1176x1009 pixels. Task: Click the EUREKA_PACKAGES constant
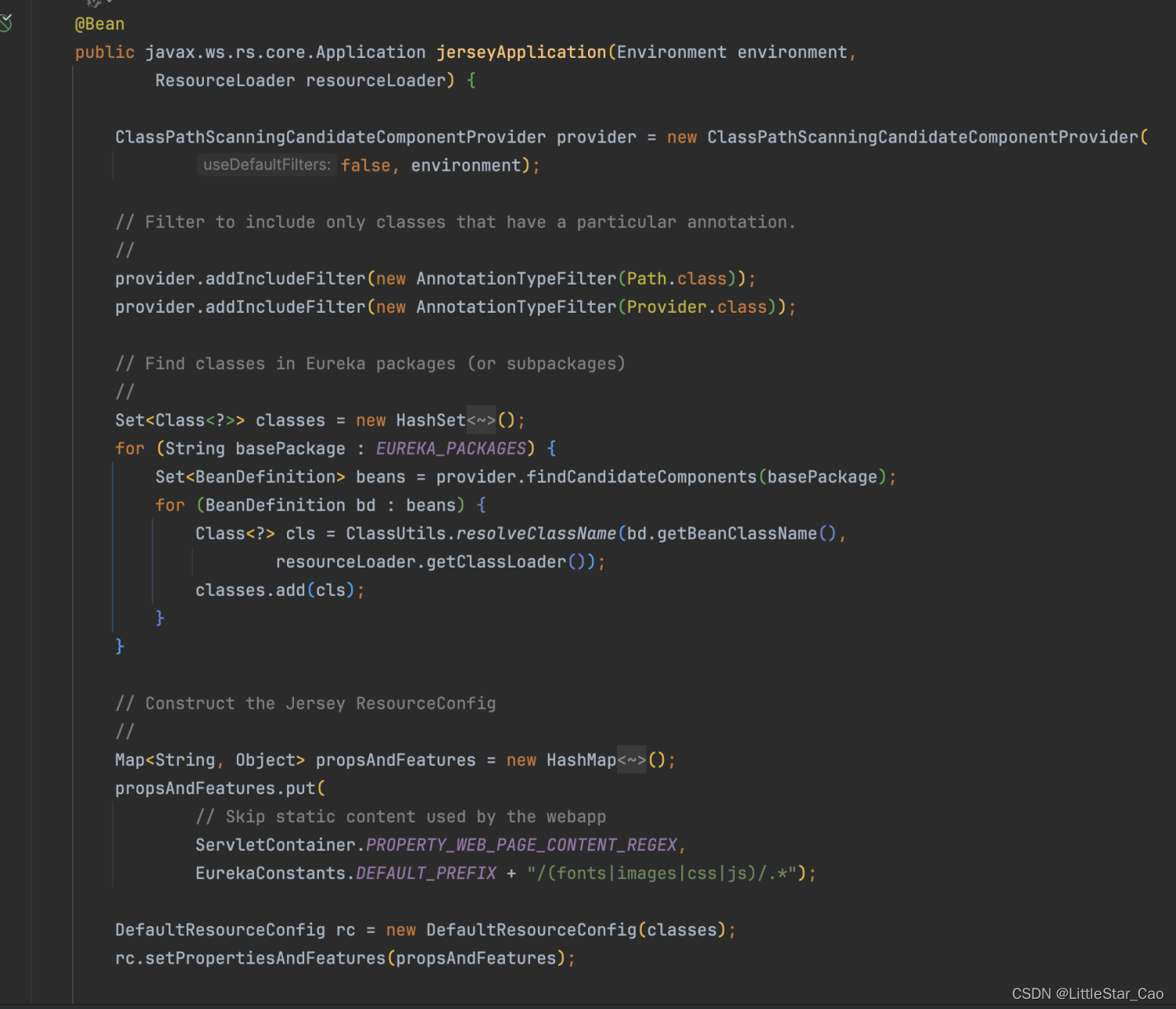(451, 448)
